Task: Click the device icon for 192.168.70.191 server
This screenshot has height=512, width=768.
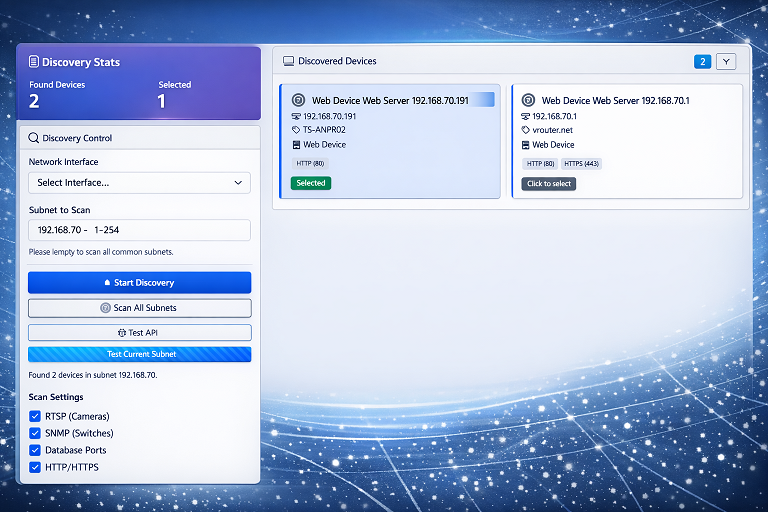Action: pos(298,100)
